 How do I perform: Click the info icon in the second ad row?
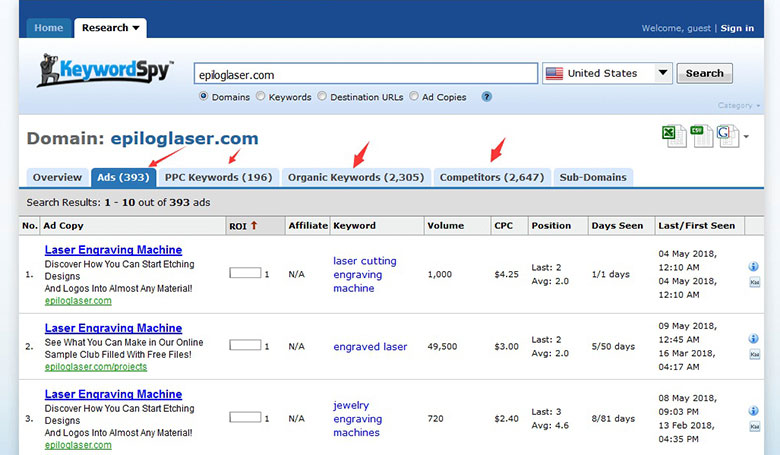pos(753,339)
